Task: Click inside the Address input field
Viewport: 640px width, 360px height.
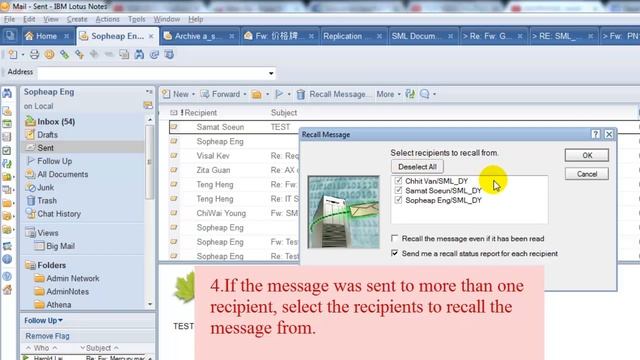Action: click(152, 73)
